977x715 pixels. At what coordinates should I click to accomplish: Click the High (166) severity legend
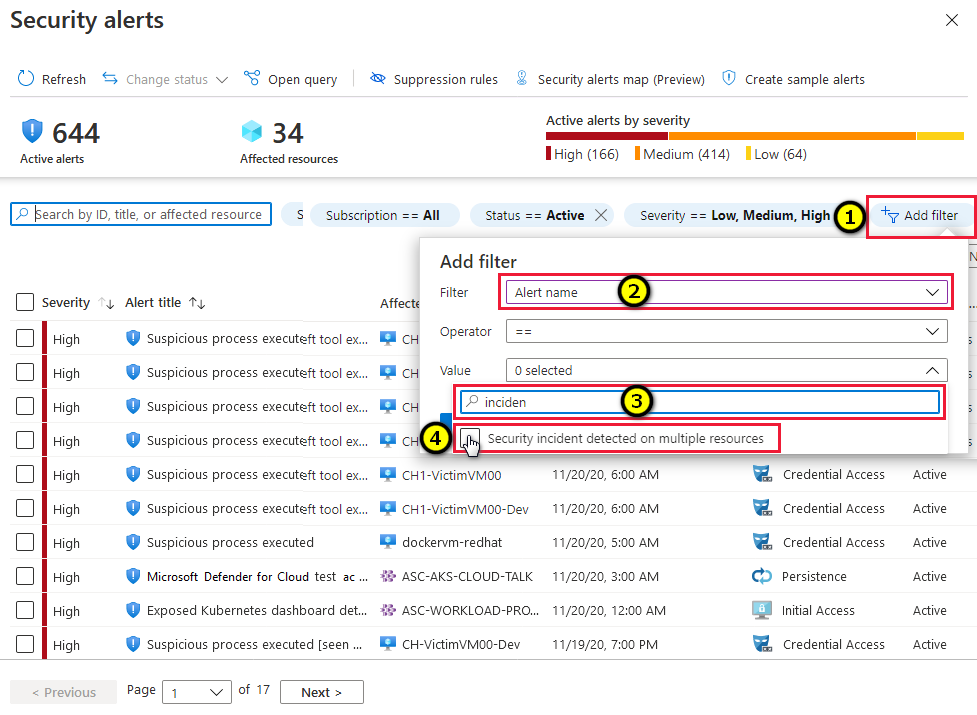(x=583, y=154)
